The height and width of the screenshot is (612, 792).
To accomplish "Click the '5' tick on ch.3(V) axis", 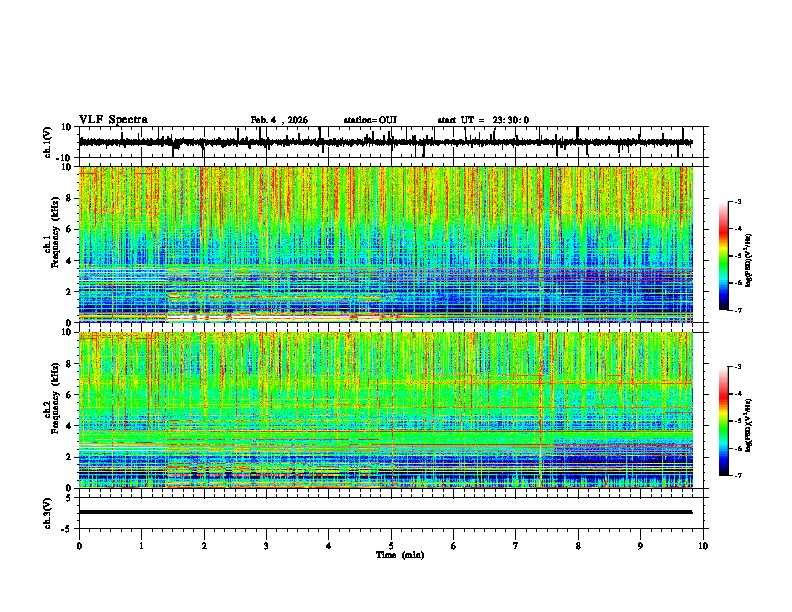I will click(x=69, y=498).
